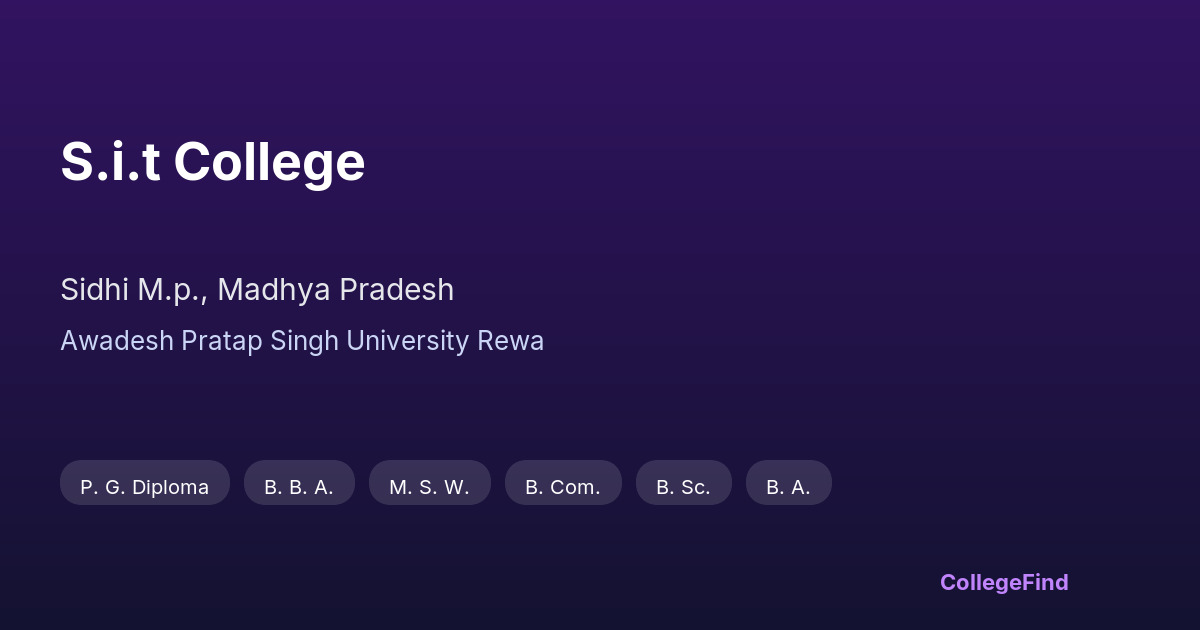Click the S.i.t College heading
The image size is (1200, 630).
[x=212, y=162]
